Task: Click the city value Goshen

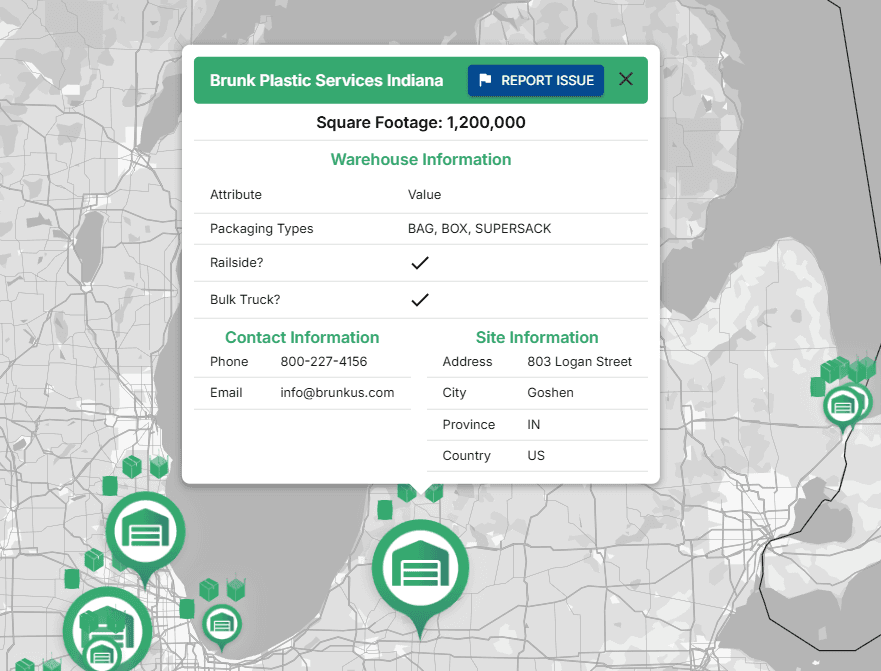Action: [550, 393]
